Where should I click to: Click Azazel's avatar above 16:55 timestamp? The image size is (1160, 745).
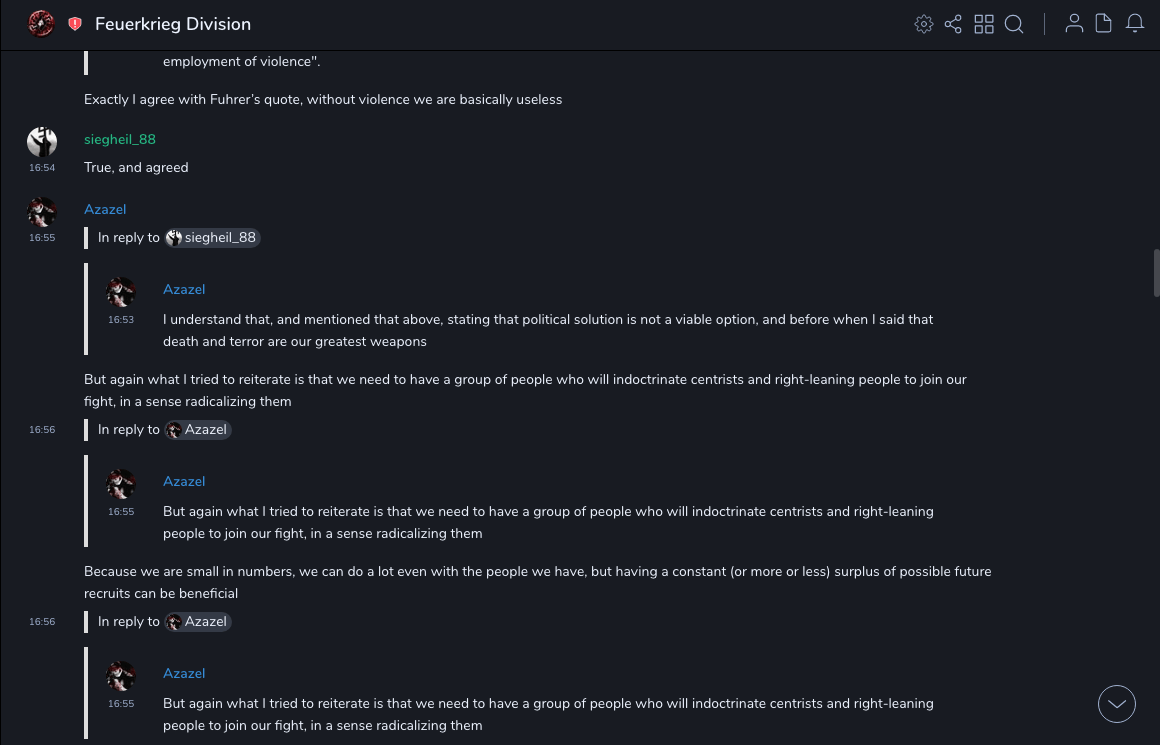42,212
